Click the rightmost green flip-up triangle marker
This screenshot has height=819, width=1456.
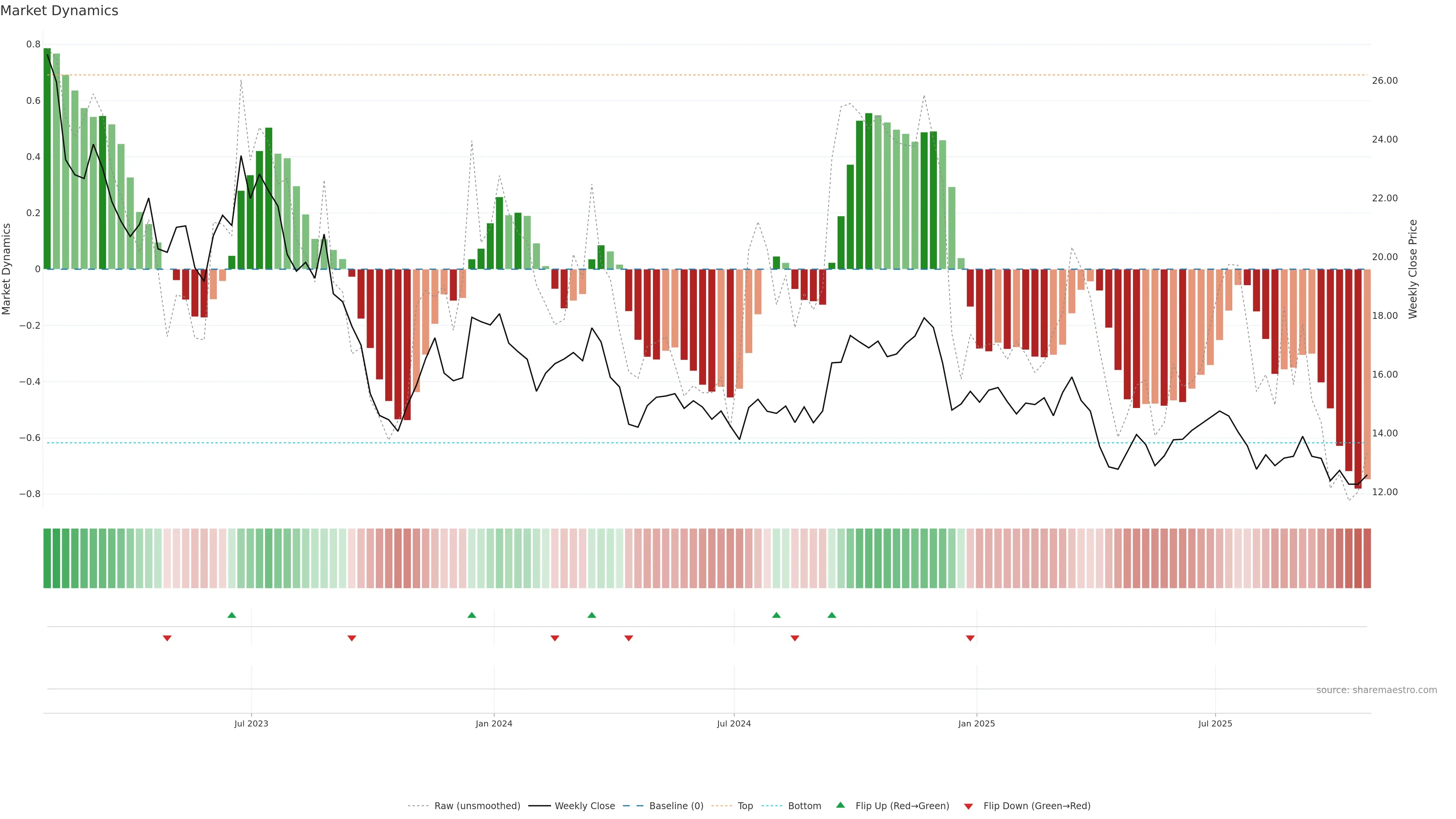click(832, 615)
